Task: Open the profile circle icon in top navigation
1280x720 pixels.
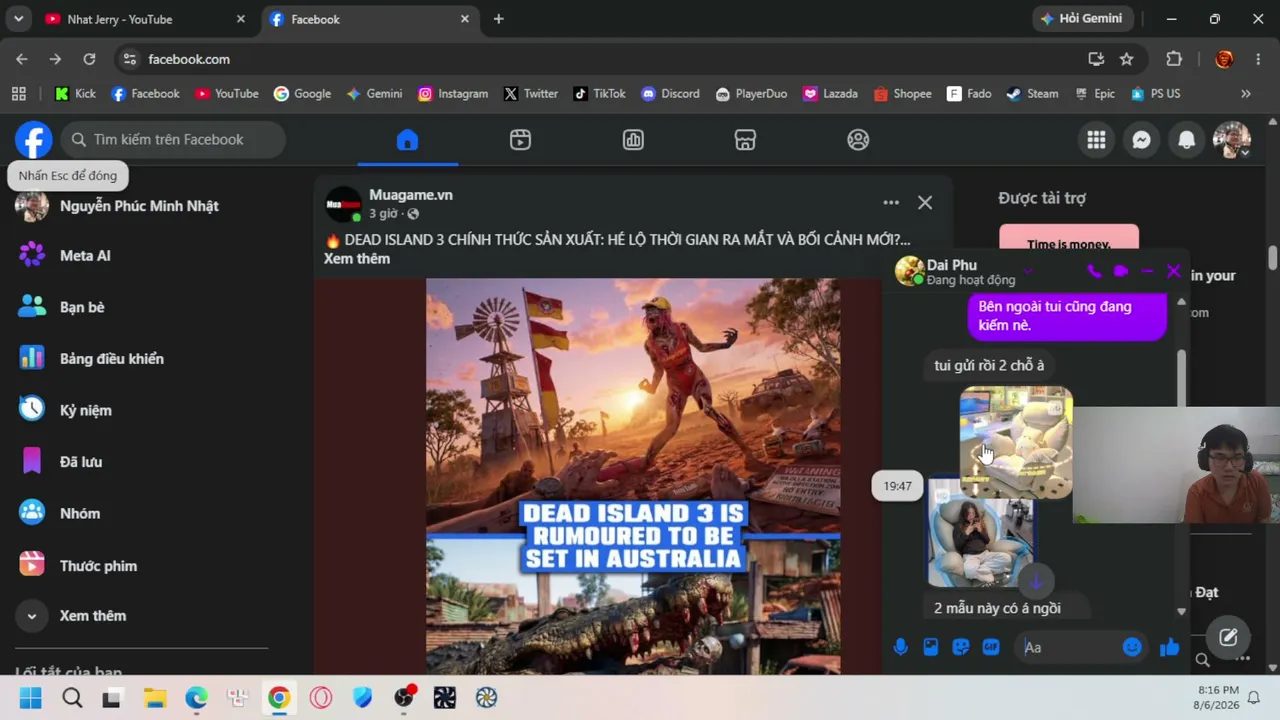Action: (x=858, y=140)
